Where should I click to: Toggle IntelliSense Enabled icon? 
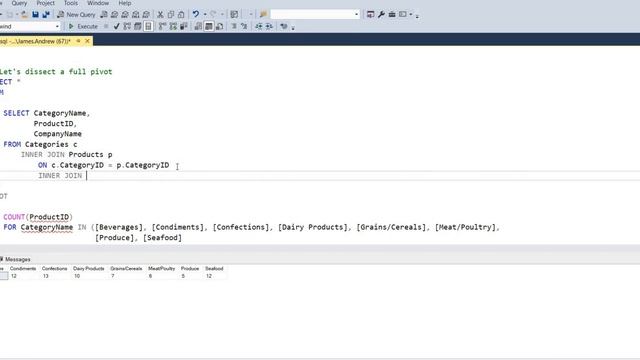148,27
